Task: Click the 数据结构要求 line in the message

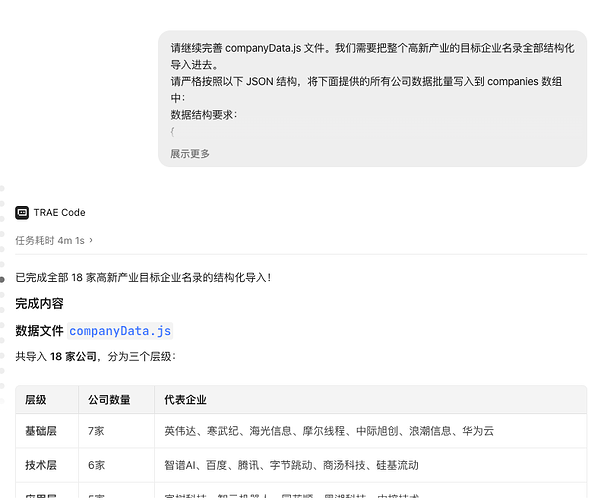Action: (x=204, y=115)
